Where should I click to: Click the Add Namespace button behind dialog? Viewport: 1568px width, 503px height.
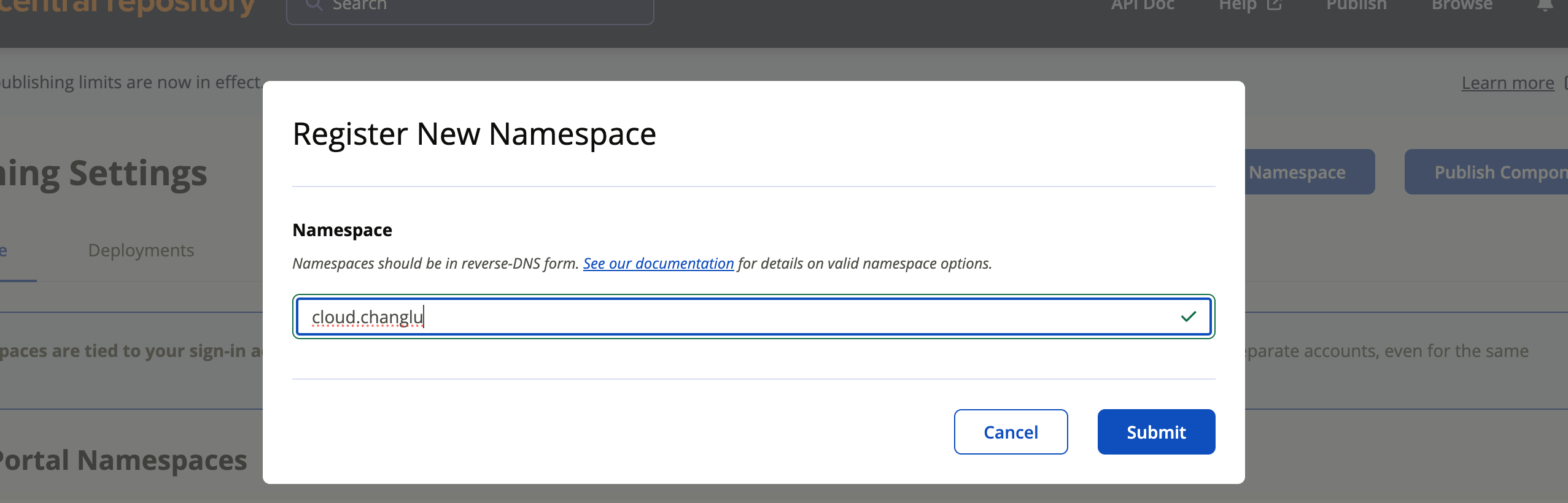[1310, 172]
